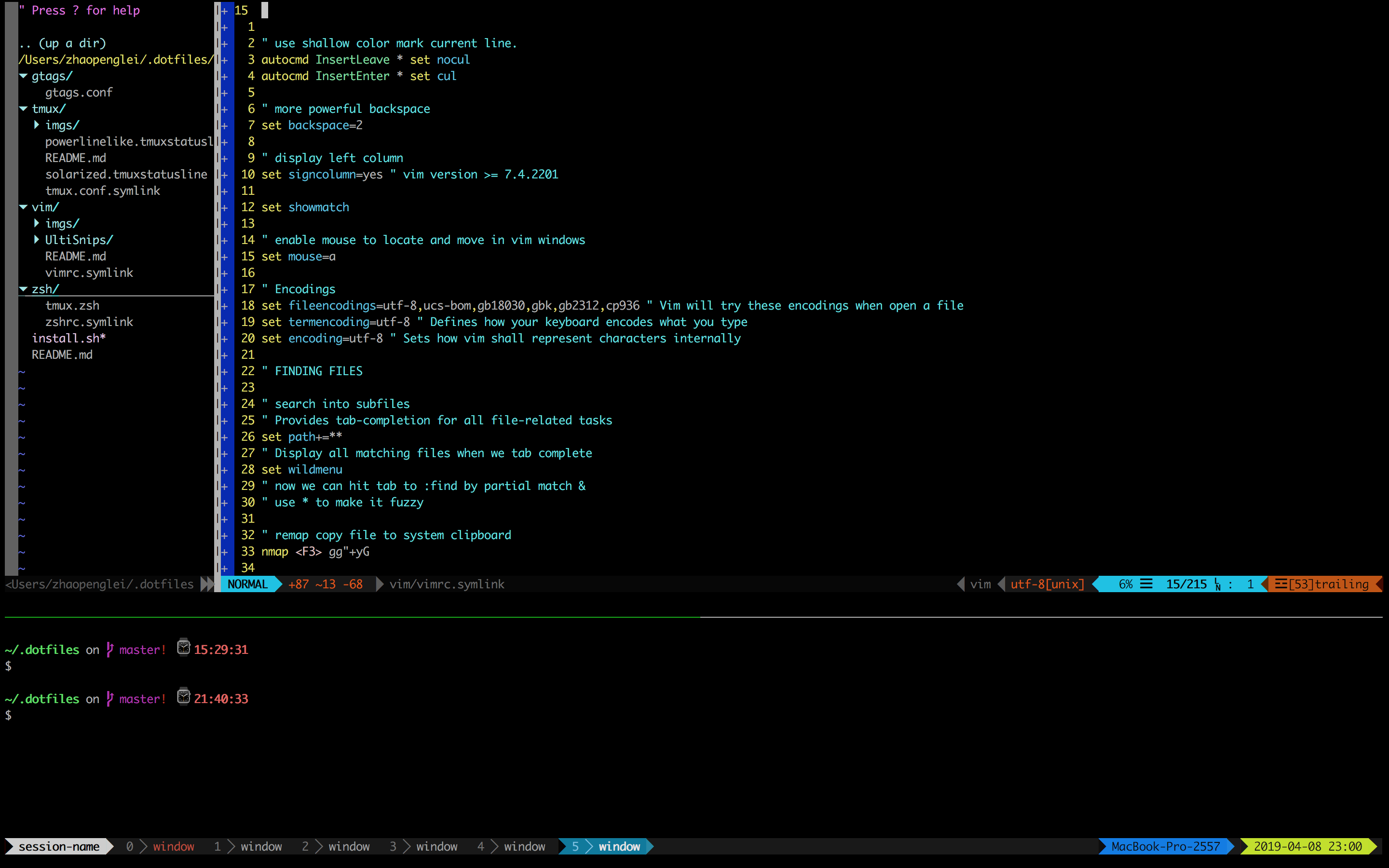Open tmux.conf.symlink in the tree
The height and width of the screenshot is (868, 1389).
[103, 190]
